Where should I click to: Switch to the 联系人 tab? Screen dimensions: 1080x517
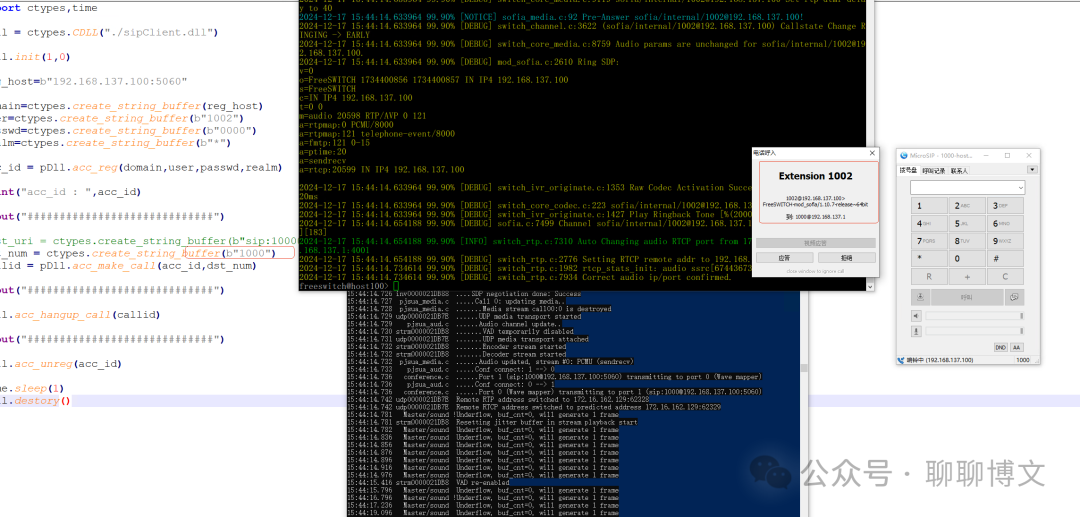(x=959, y=171)
